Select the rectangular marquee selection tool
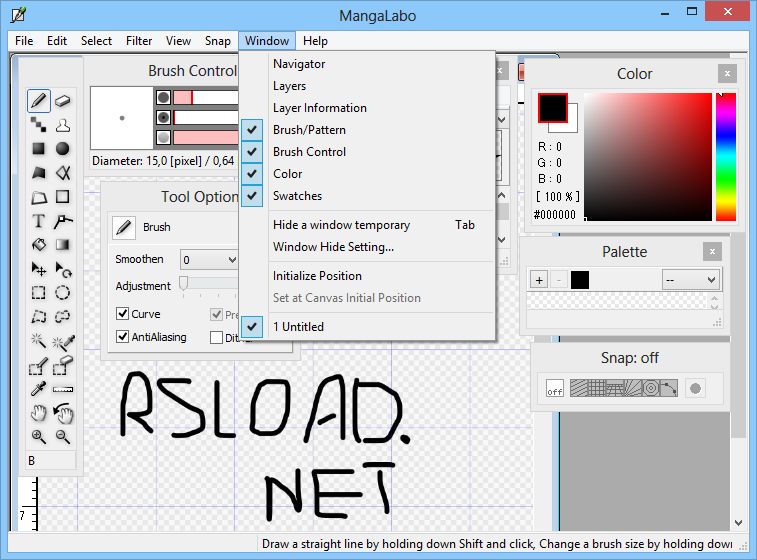Viewport: 757px width, 560px height. tap(39, 293)
